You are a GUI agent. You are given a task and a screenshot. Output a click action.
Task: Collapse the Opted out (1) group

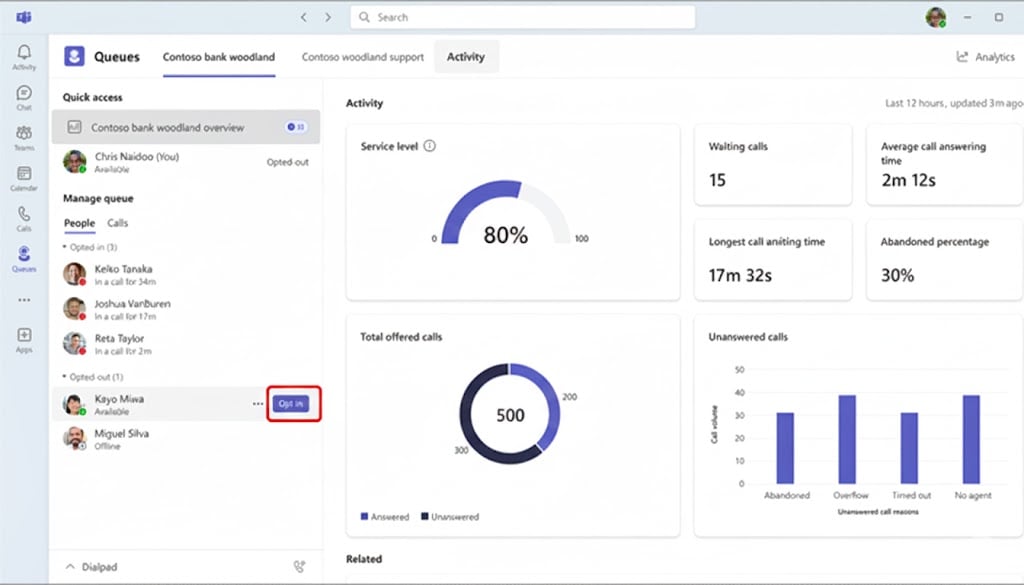coord(63,375)
